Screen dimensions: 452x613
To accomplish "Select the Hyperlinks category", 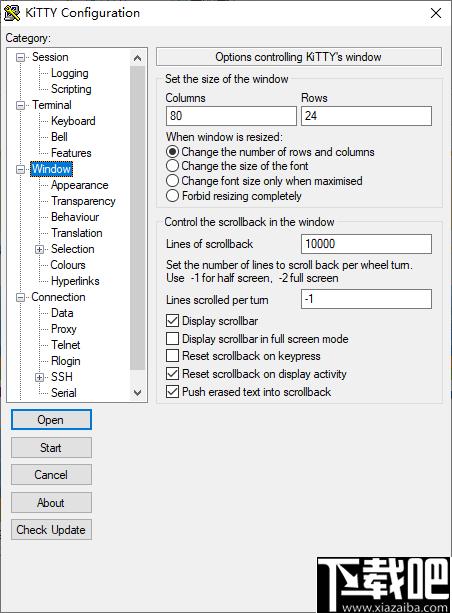I will 75,281.
